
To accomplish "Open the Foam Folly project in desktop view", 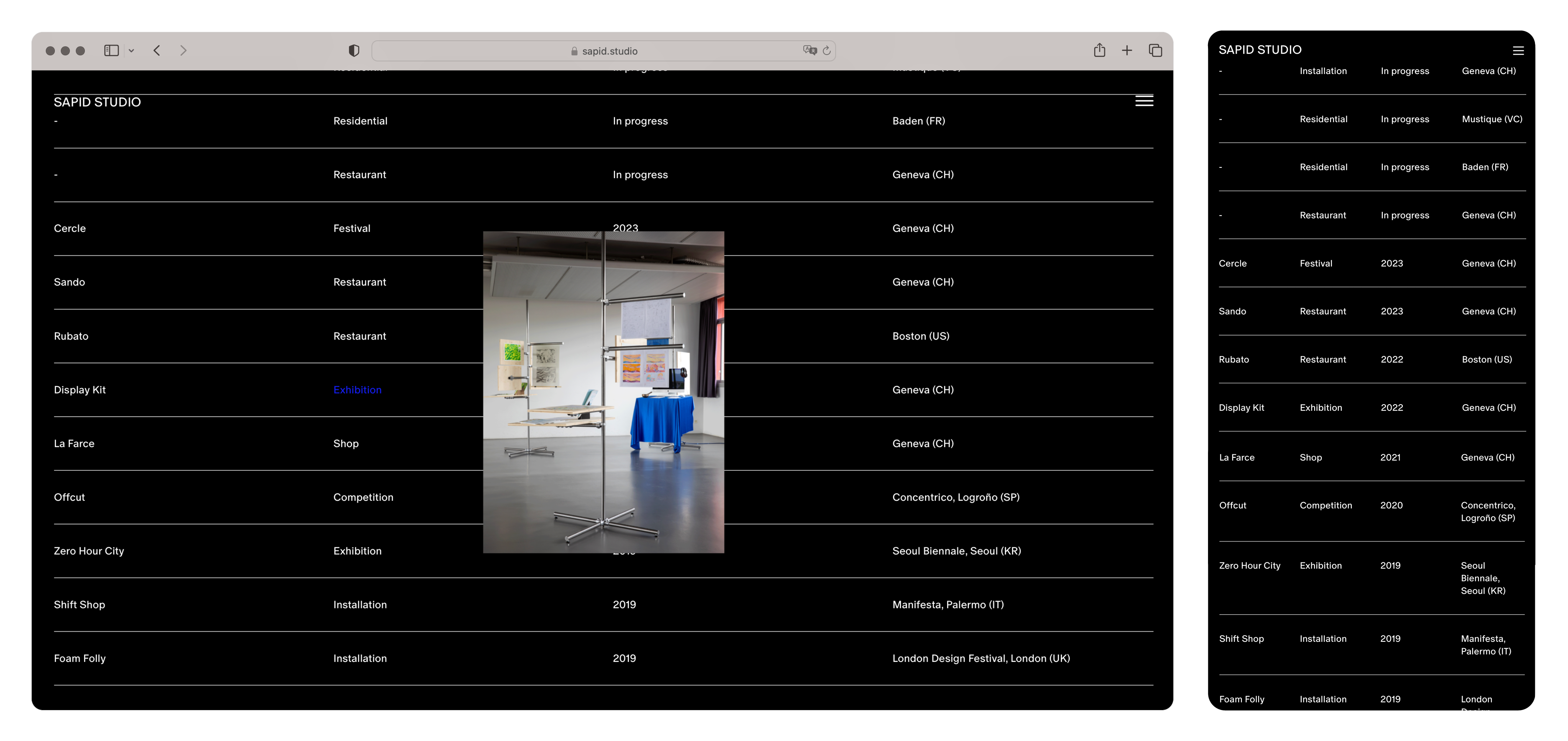I will (80, 658).
